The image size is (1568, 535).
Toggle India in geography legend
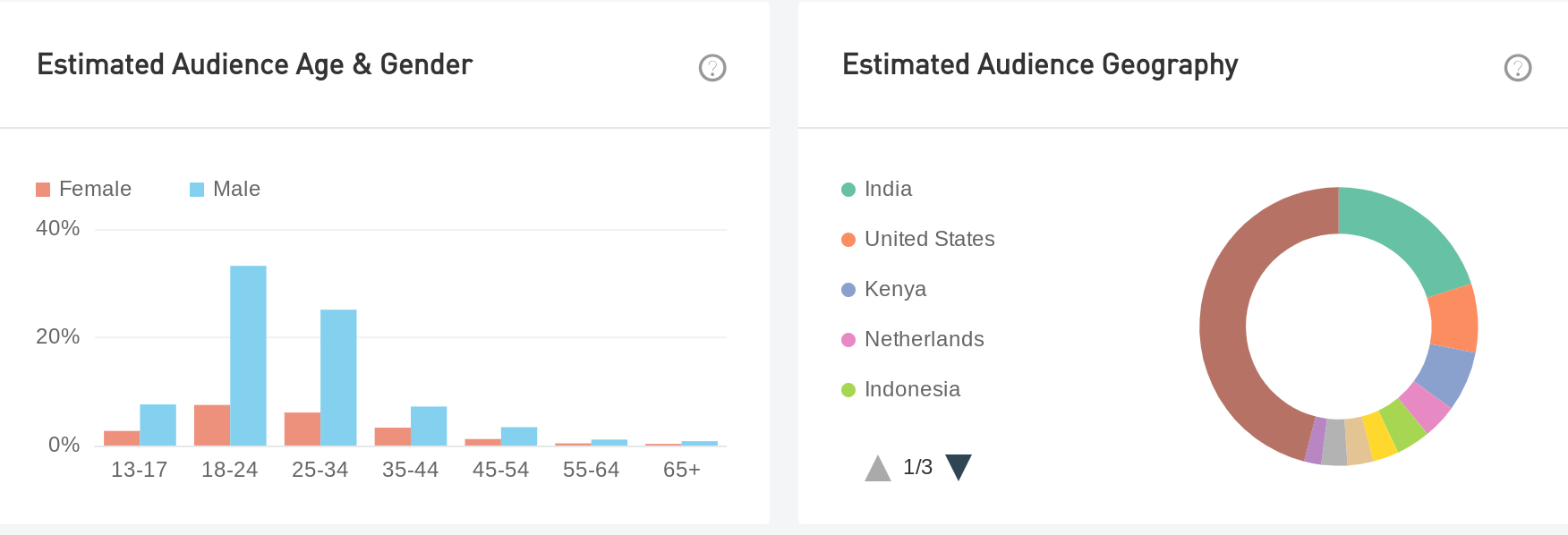coord(877,189)
